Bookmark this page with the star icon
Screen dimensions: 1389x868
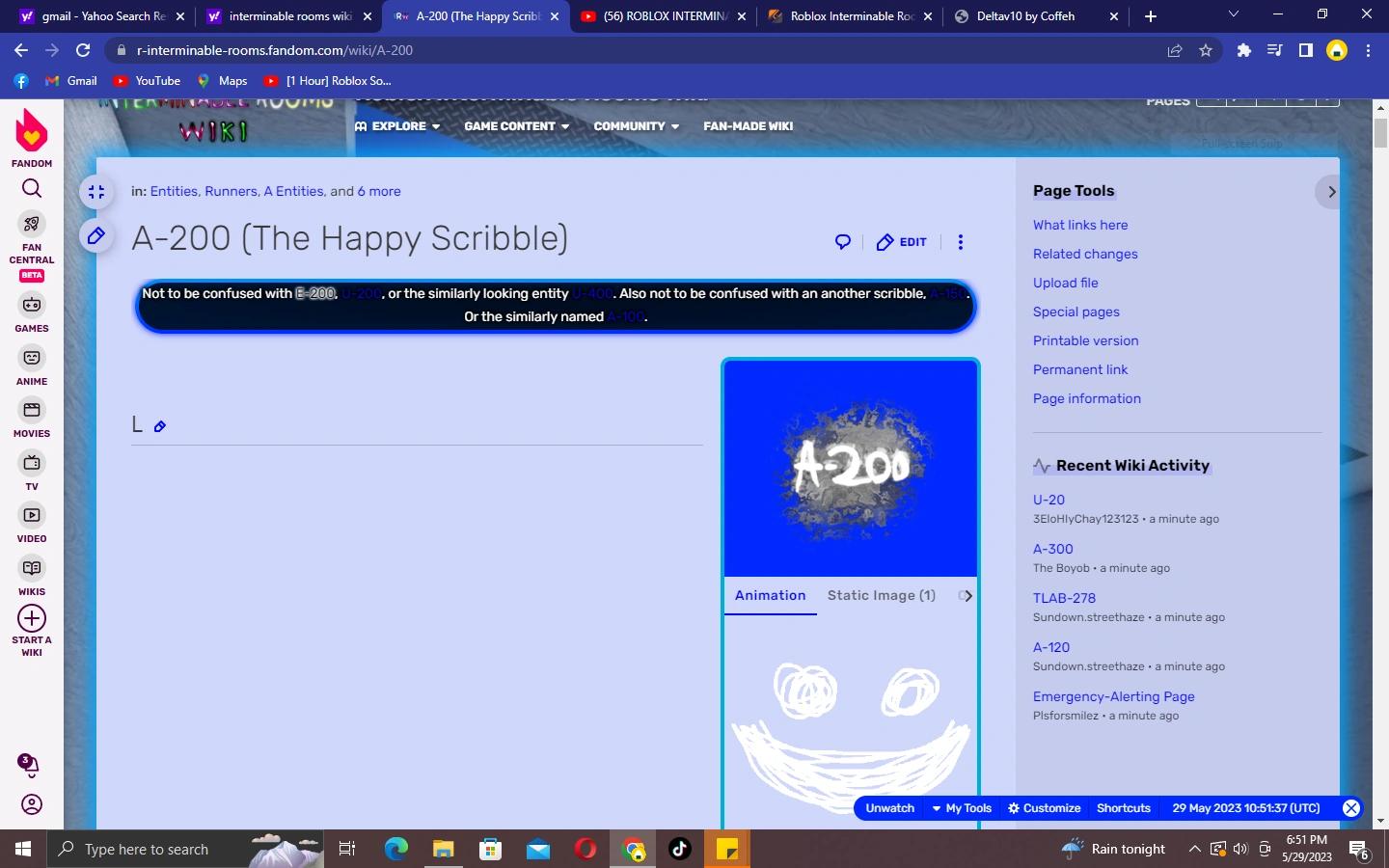coord(1206,50)
